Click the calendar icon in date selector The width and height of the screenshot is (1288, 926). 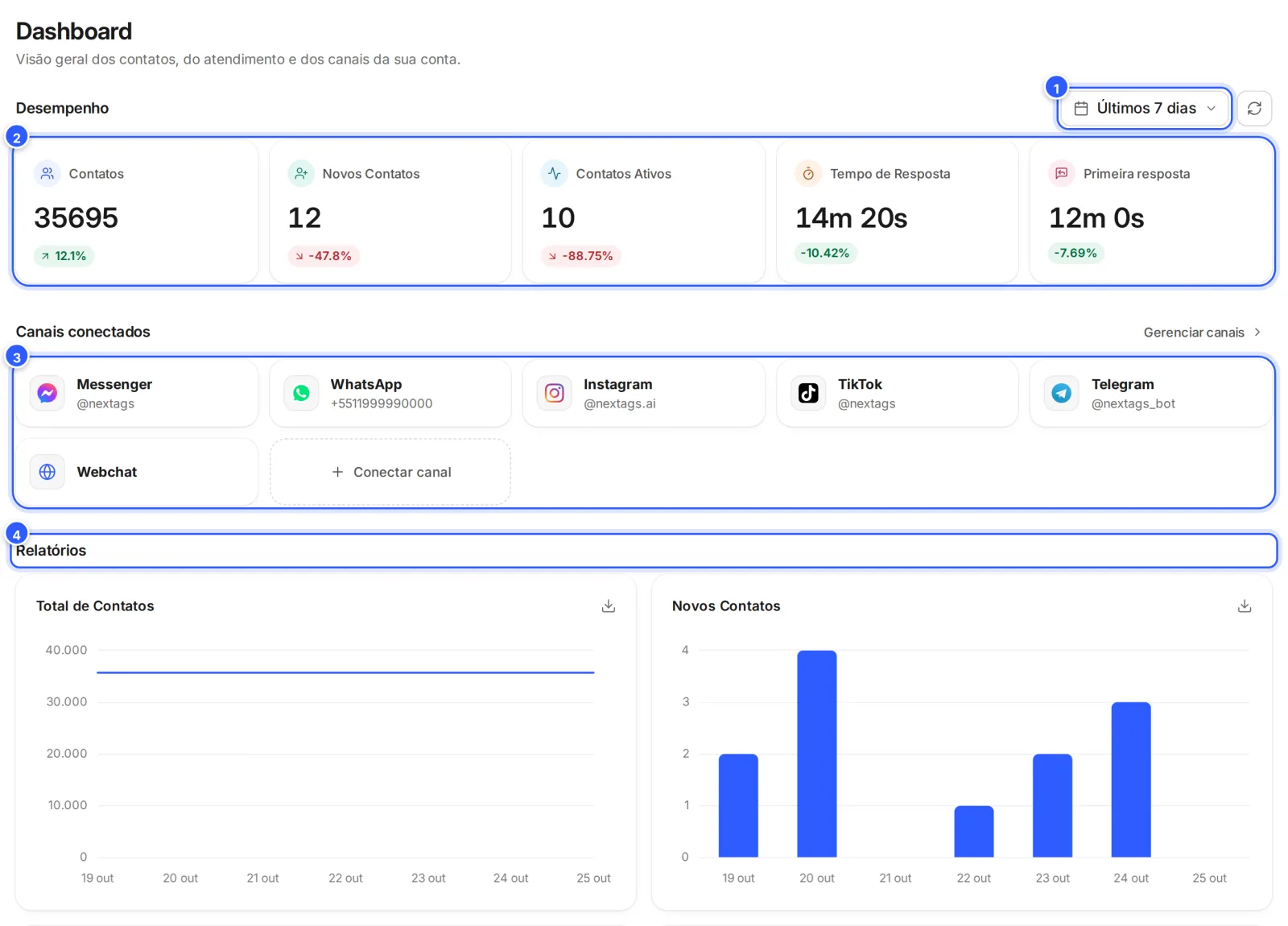point(1081,109)
